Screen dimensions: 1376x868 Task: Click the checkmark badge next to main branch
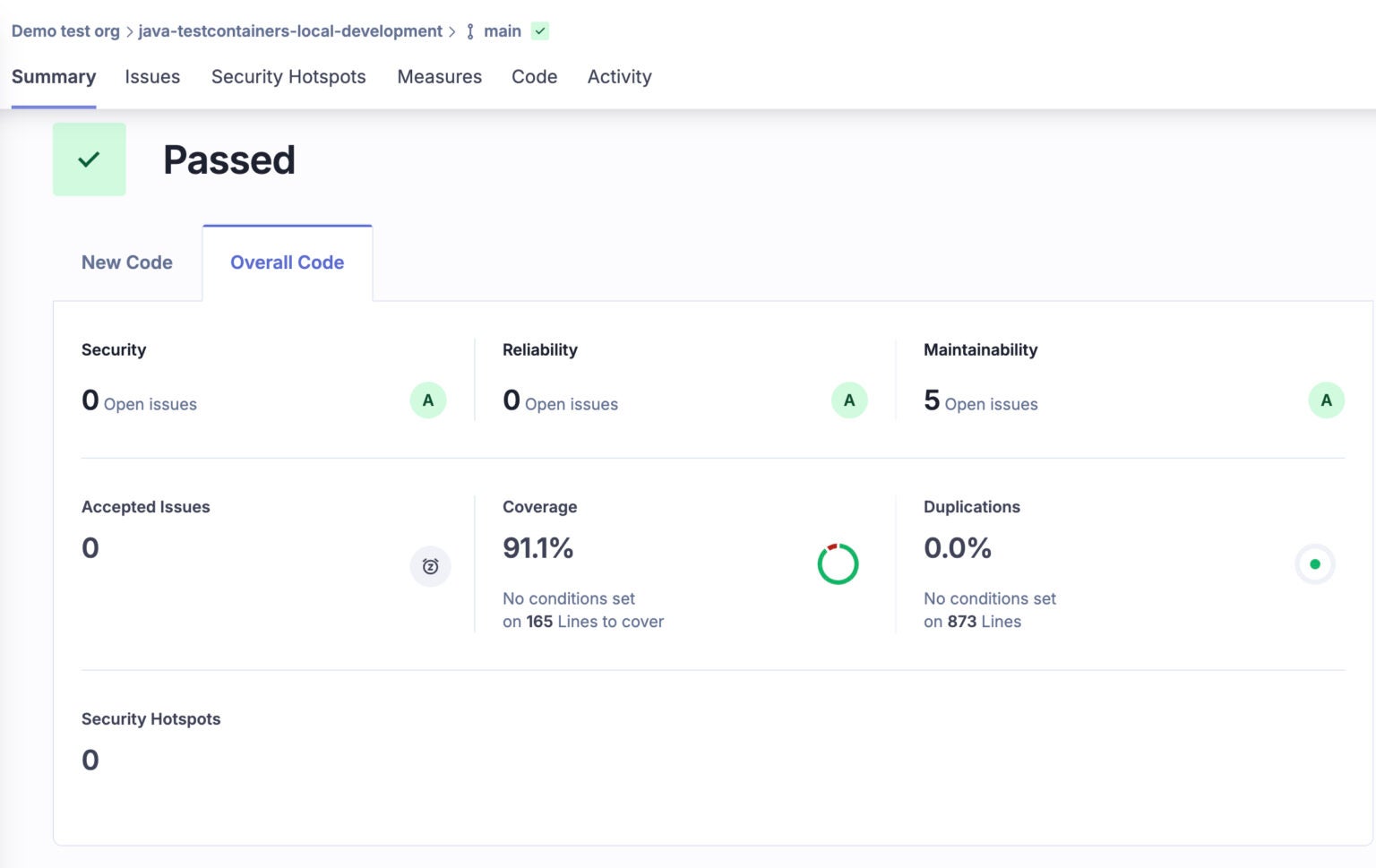click(539, 30)
